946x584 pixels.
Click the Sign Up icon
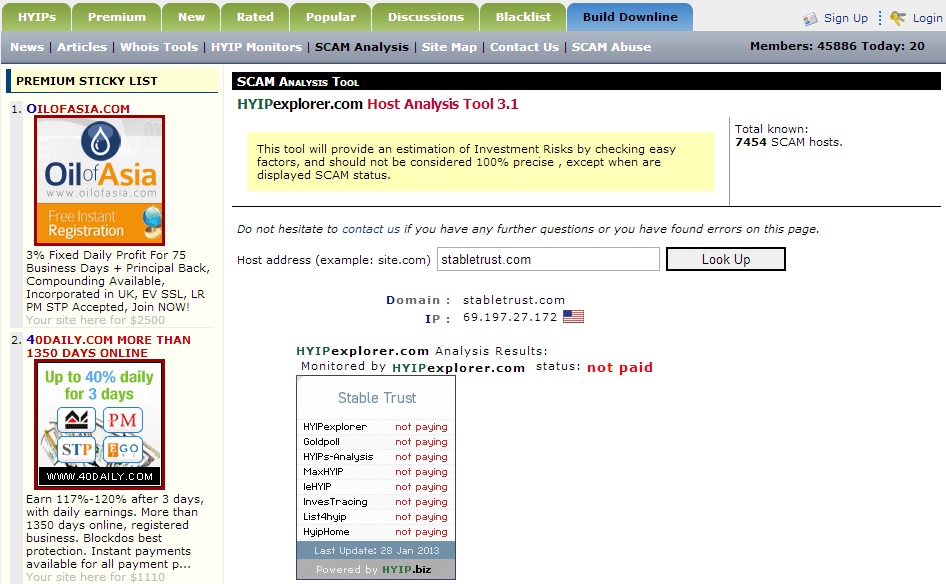tap(810, 19)
